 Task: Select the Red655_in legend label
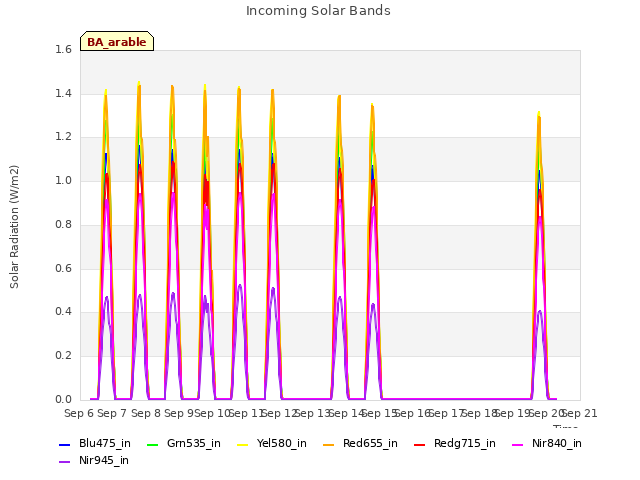point(370,444)
